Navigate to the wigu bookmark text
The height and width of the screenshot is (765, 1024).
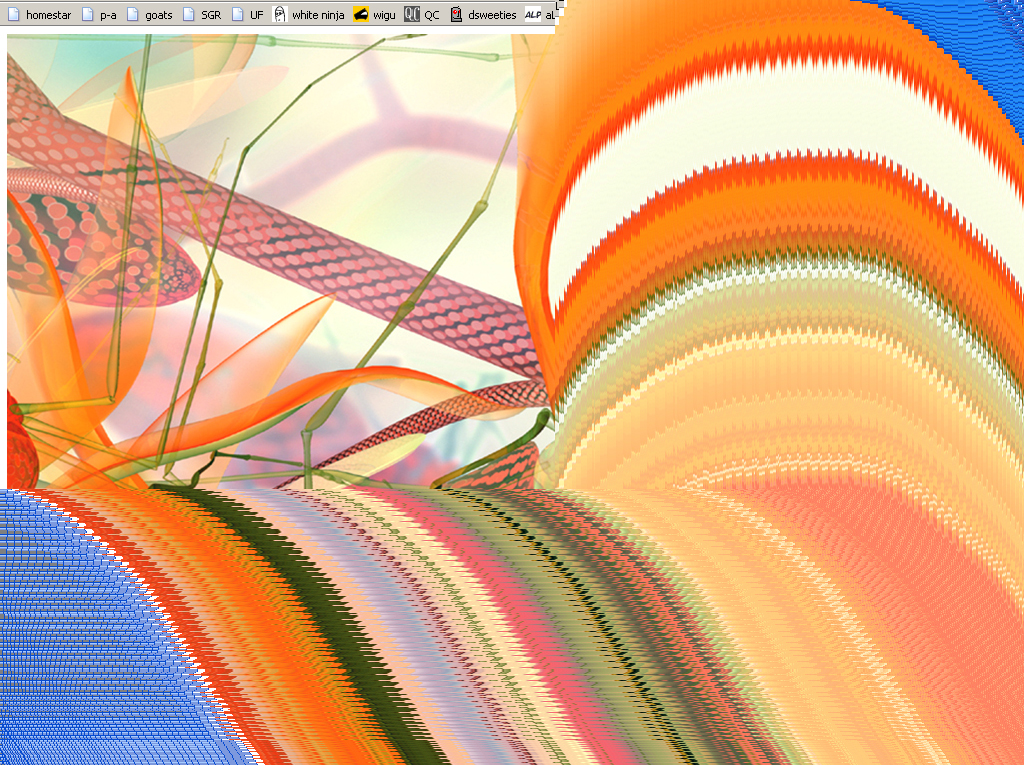pyautogui.click(x=384, y=15)
